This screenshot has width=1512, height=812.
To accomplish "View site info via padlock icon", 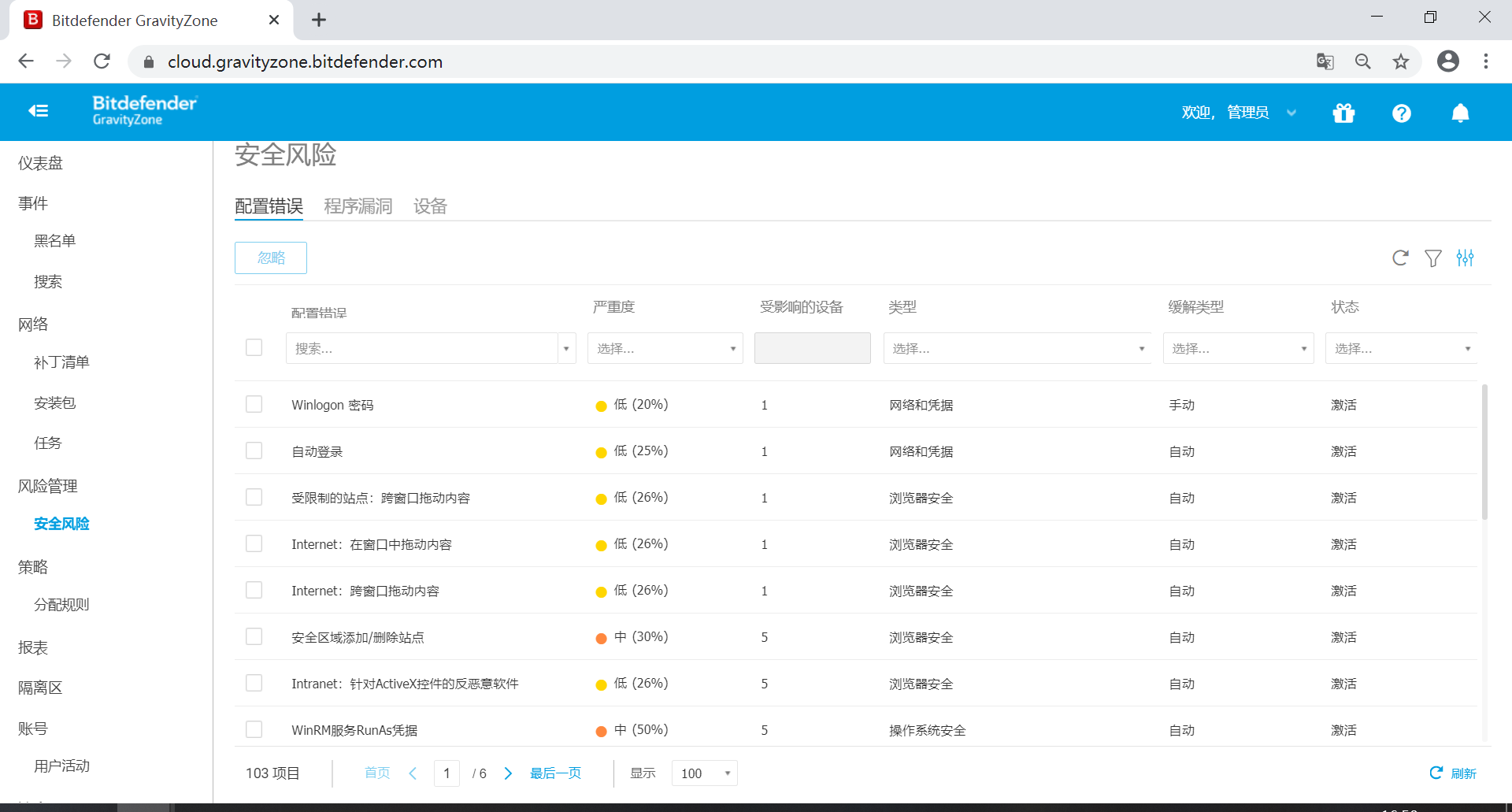I will coord(149,61).
